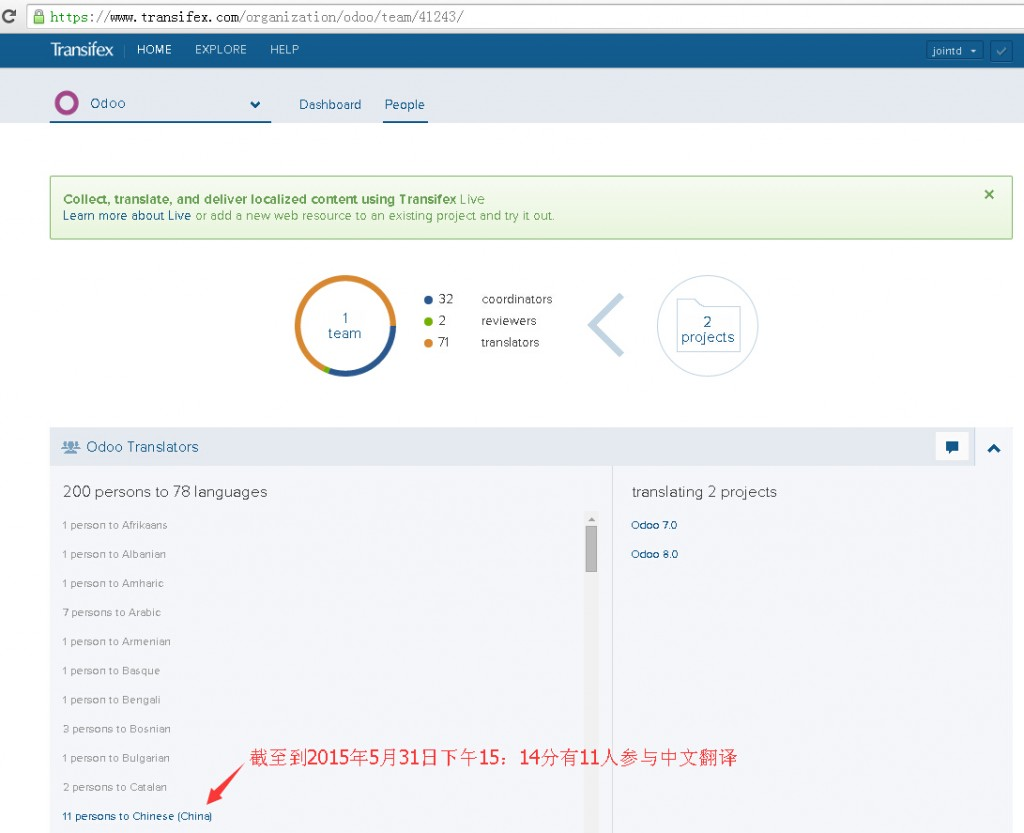Image resolution: width=1024 pixels, height=833 pixels.
Task: Click the left chevron arrow between stats
Action: click(x=607, y=324)
